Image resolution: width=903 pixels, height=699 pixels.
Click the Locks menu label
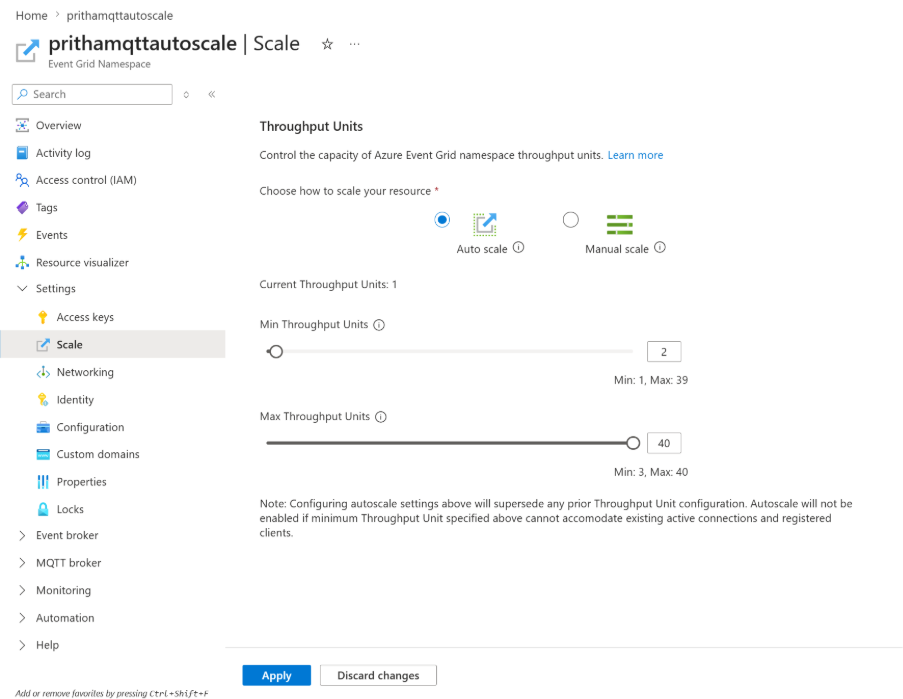[70, 510]
